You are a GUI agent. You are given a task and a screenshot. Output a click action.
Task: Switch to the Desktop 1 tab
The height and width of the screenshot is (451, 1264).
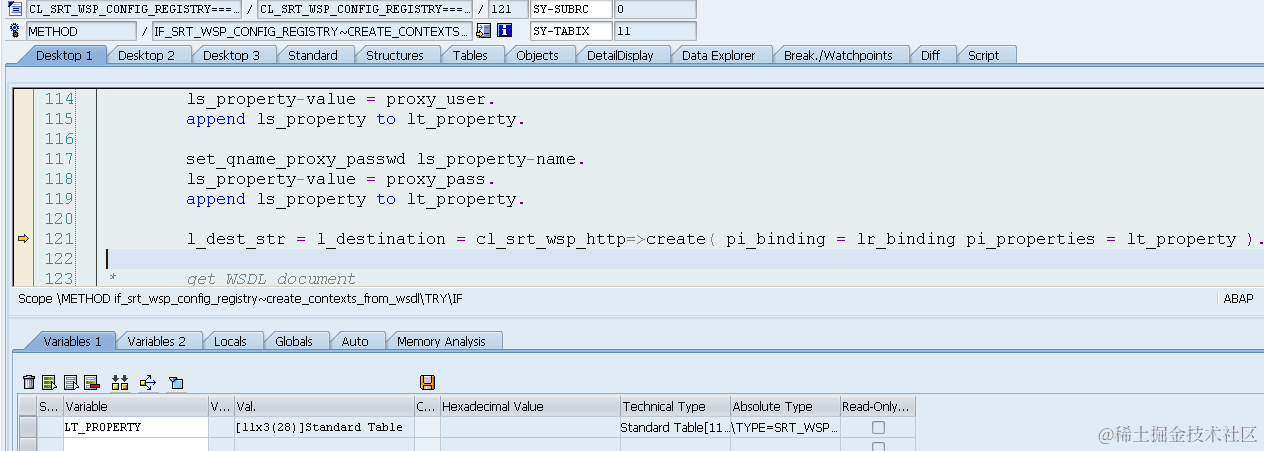(64, 55)
